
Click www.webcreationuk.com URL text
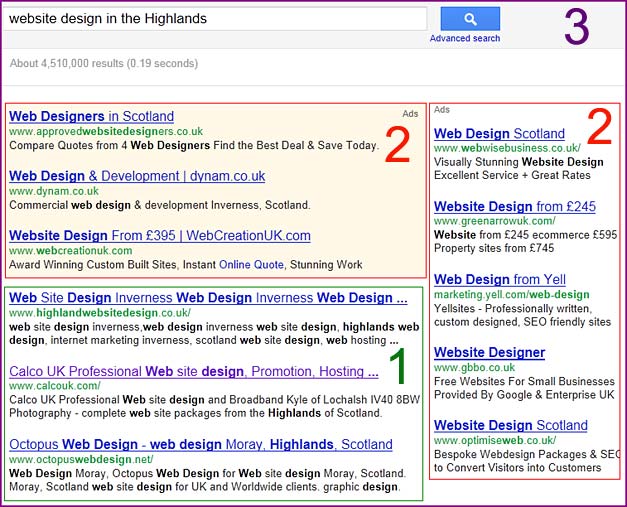[x=71, y=251]
